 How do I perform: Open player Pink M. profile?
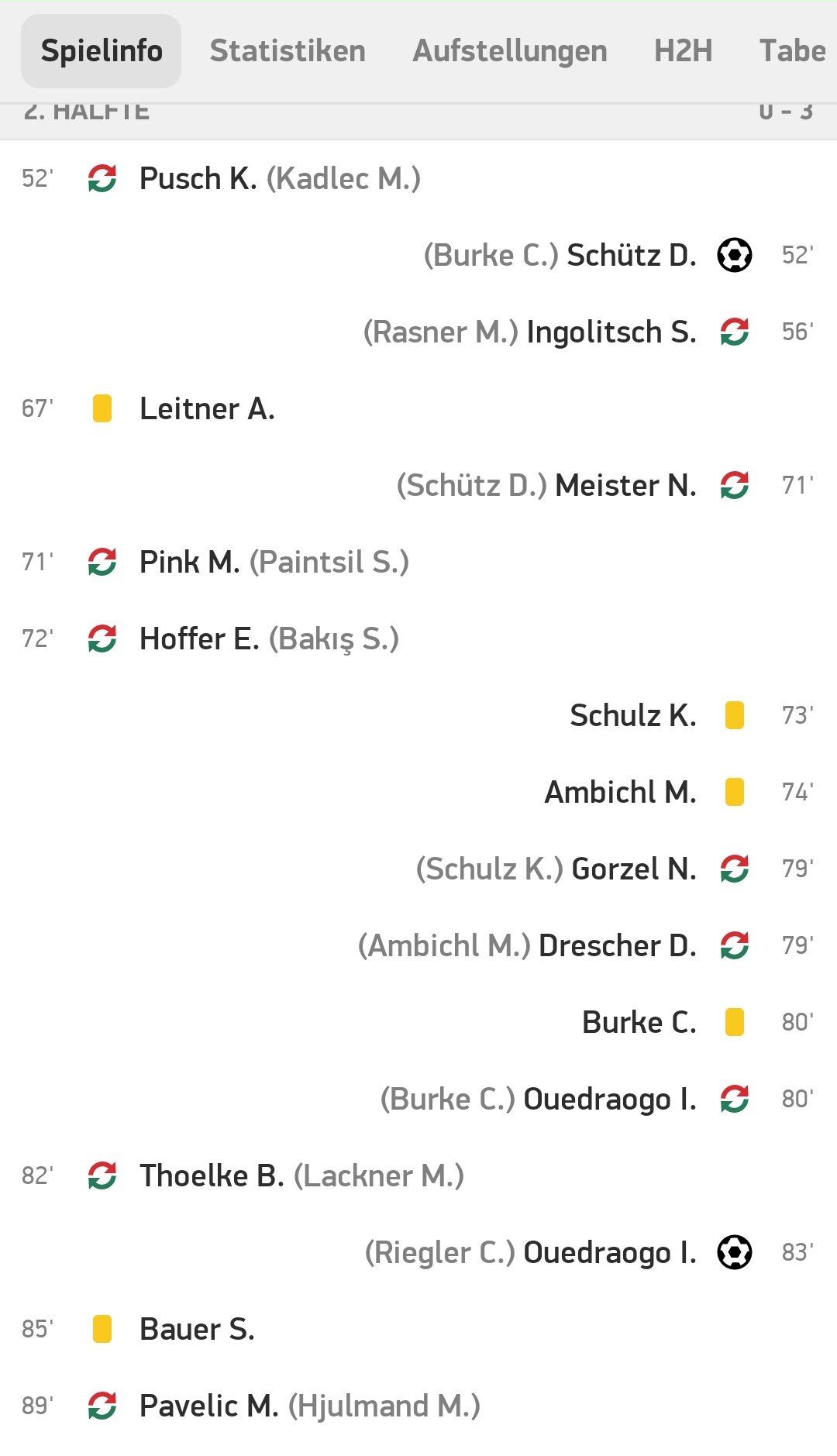pos(190,562)
